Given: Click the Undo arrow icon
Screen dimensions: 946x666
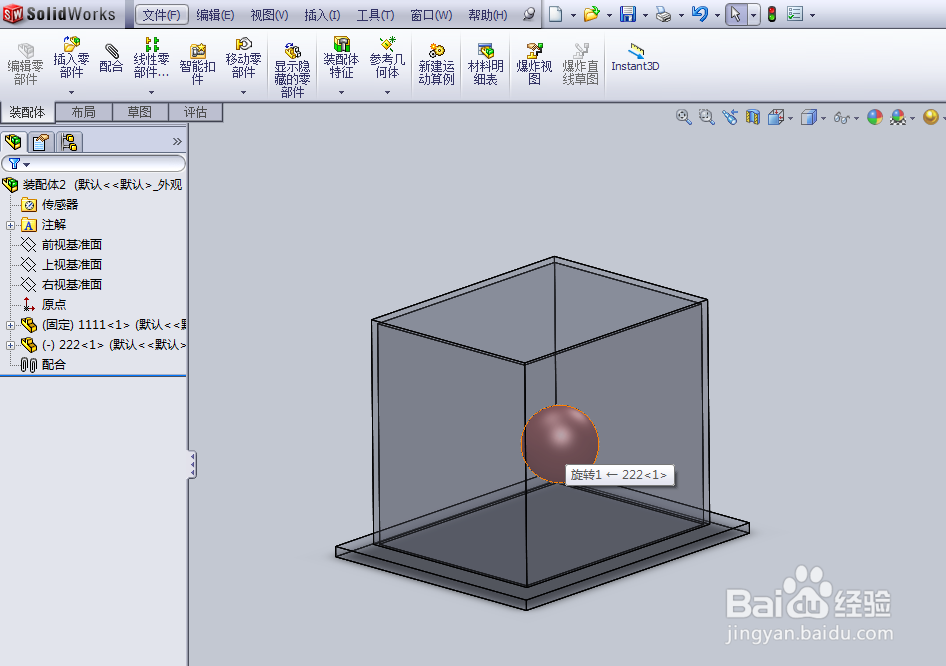Looking at the screenshot, I should point(700,14).
